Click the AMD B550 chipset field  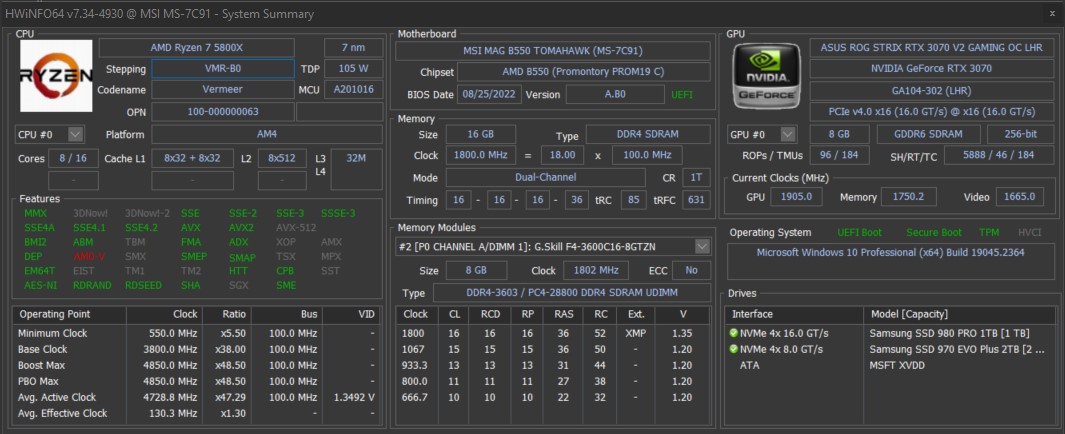click(583, 72)
